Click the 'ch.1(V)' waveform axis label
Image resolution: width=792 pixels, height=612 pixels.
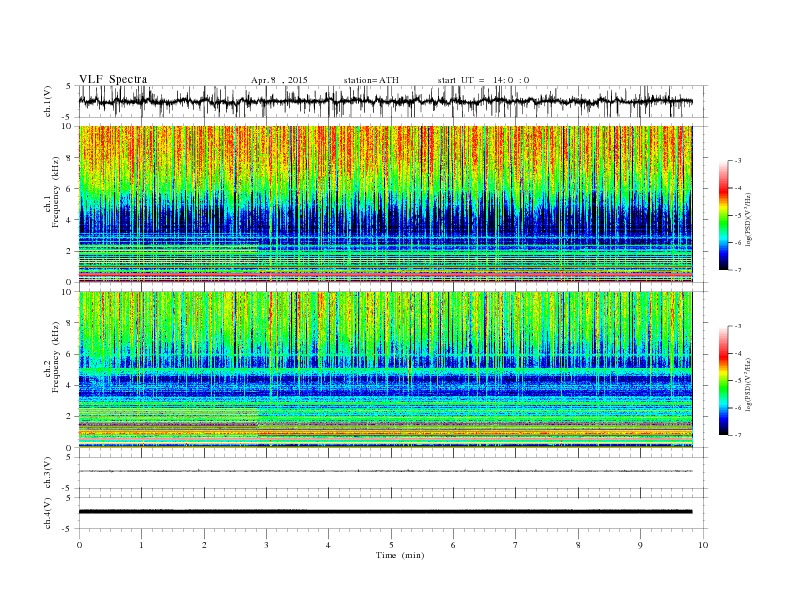point(48,101)
